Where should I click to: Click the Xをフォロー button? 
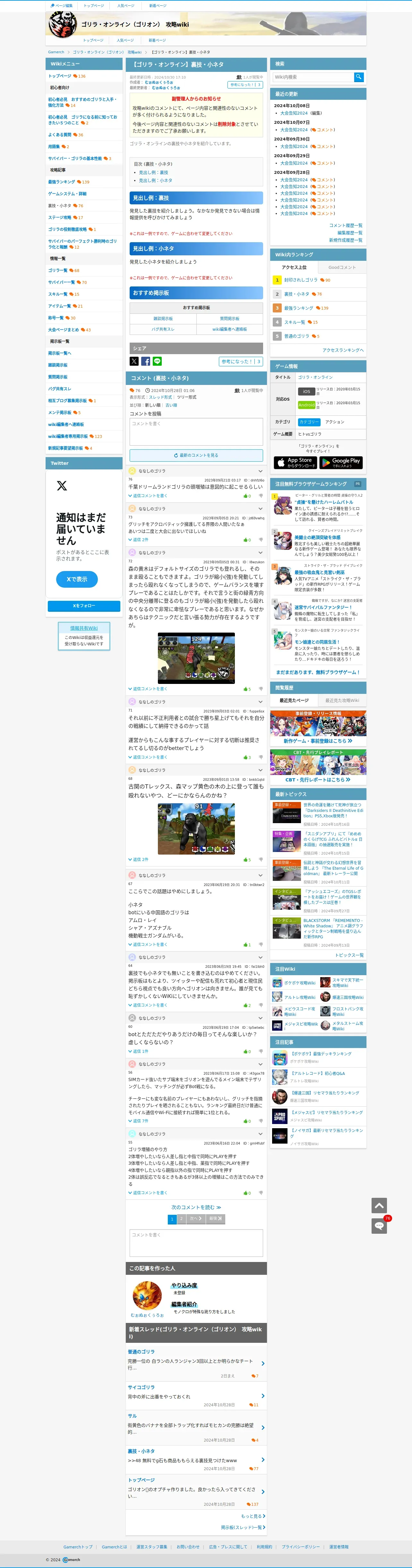pos(84,606)
